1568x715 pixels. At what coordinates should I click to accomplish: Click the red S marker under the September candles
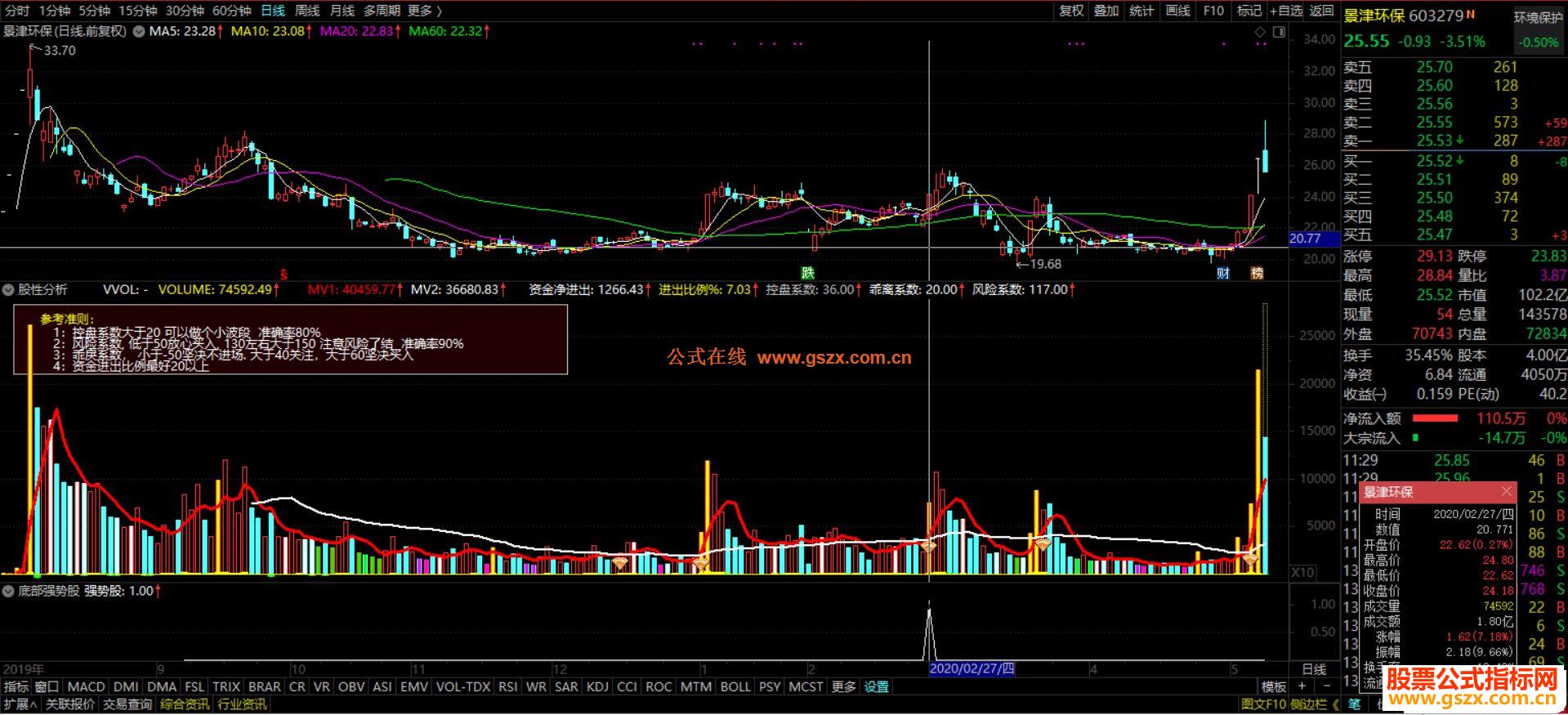pos(284,274)
